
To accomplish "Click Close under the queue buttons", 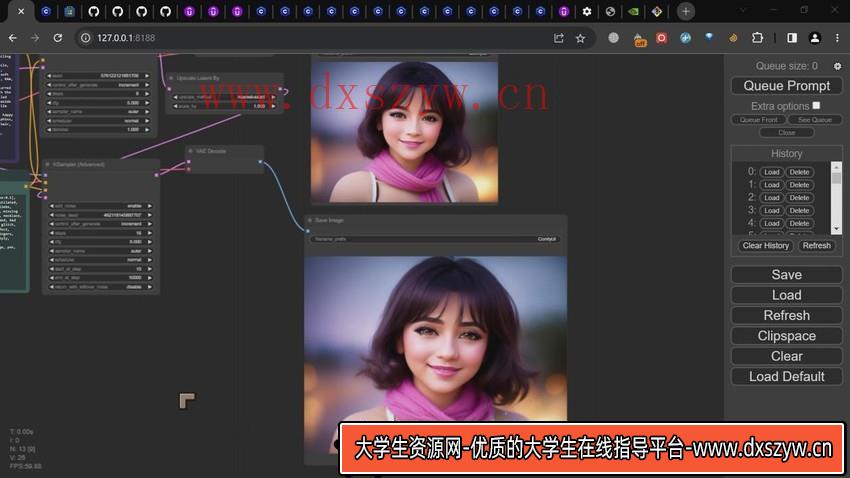I will pyautogui.click(x=787, y=133).
